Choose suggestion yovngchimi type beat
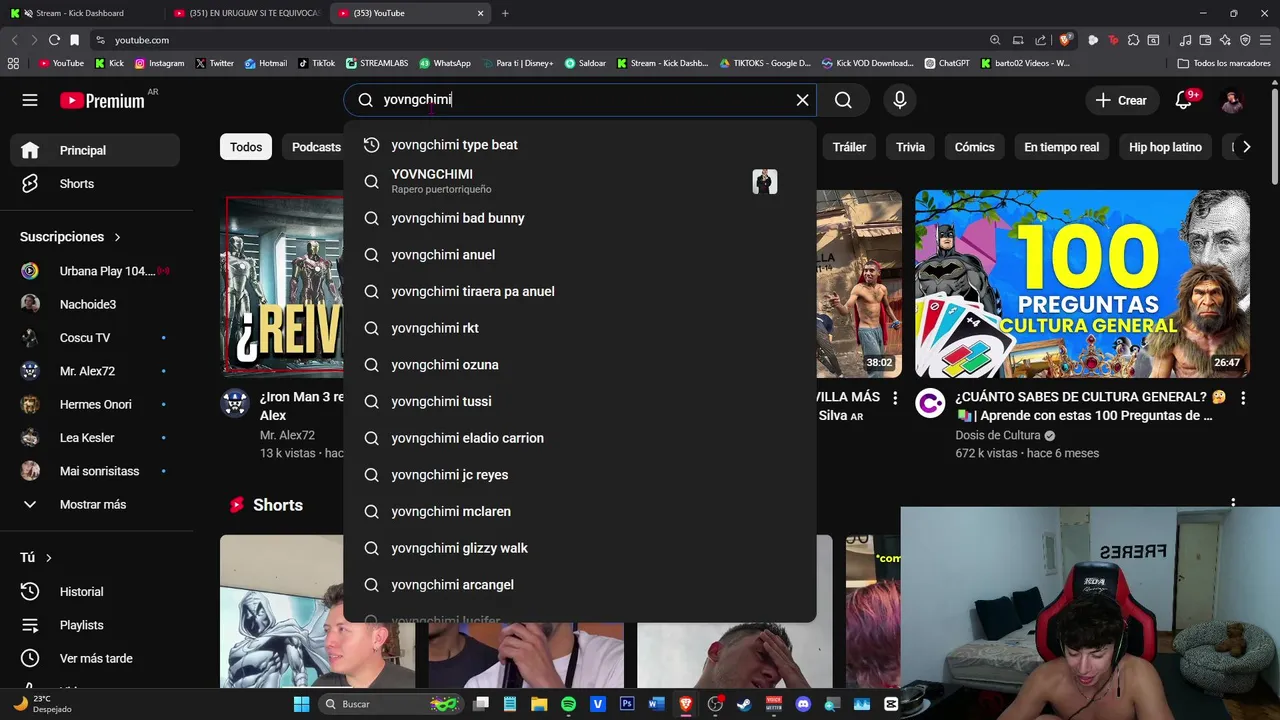This screenshot has width=1280, height=720. pyautogui.click(x=580, y=145)
